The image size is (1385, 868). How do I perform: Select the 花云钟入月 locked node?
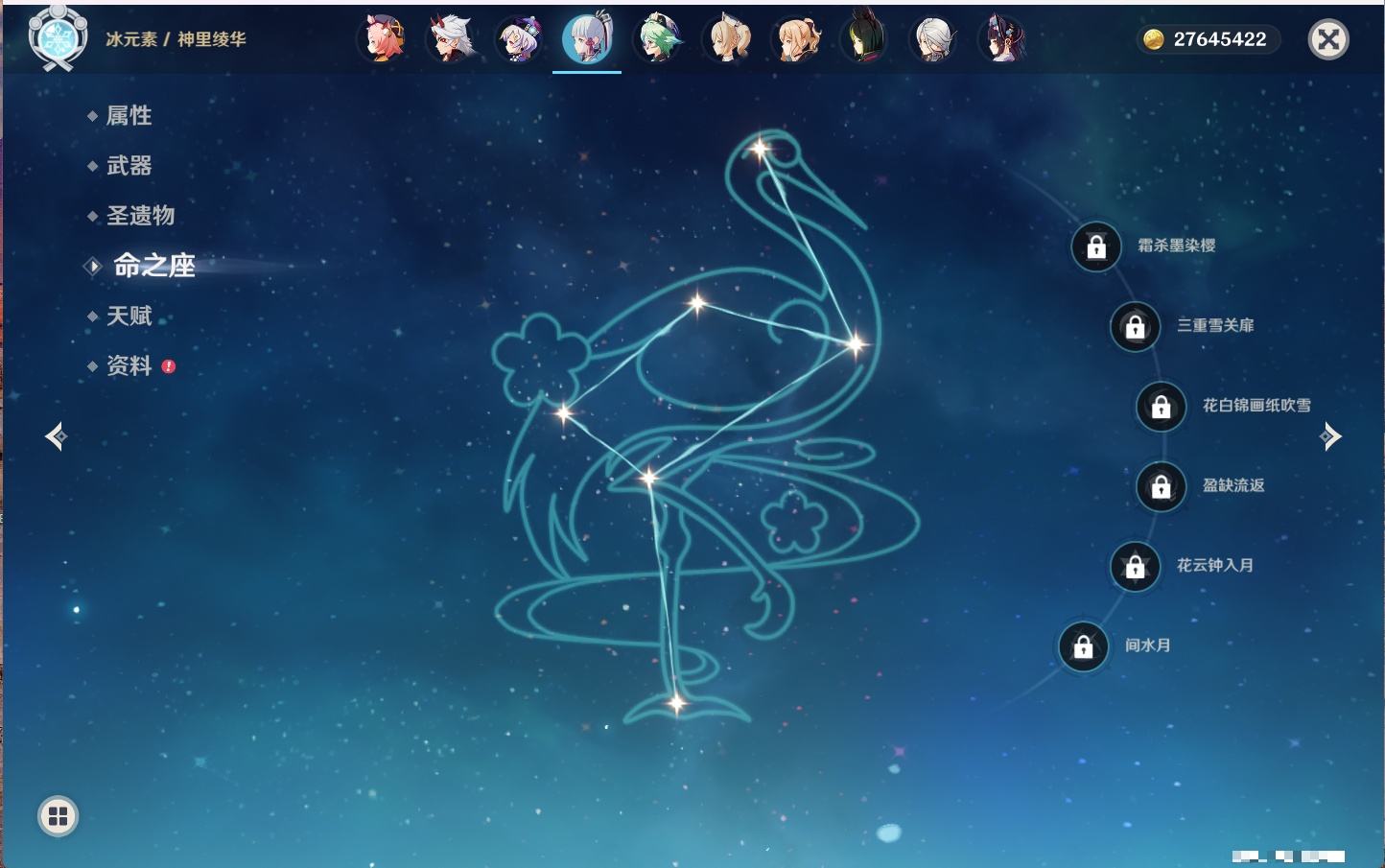point(1136,566)
